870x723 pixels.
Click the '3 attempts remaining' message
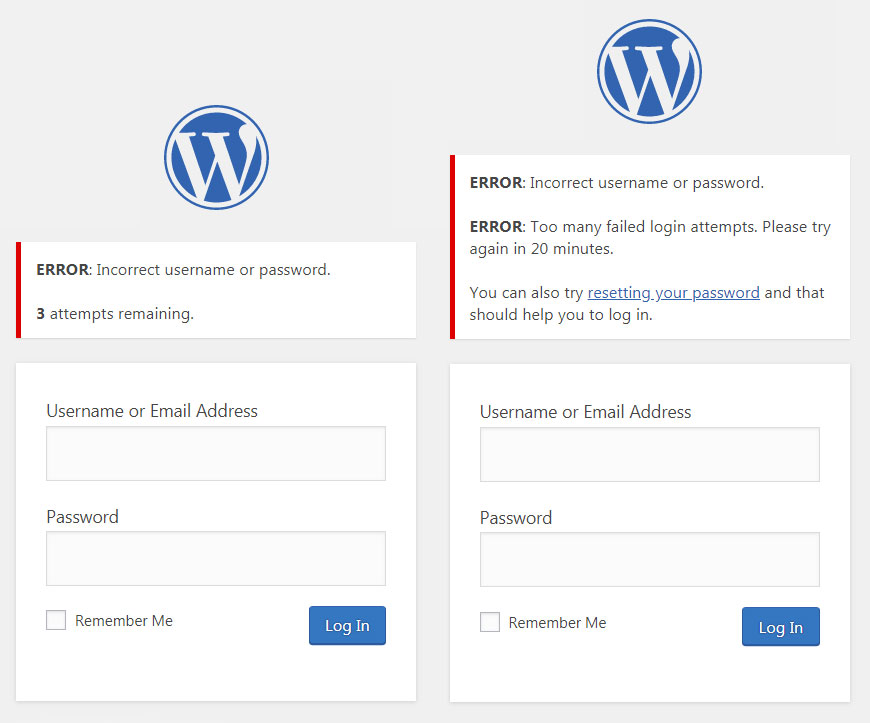coord(115,314)
